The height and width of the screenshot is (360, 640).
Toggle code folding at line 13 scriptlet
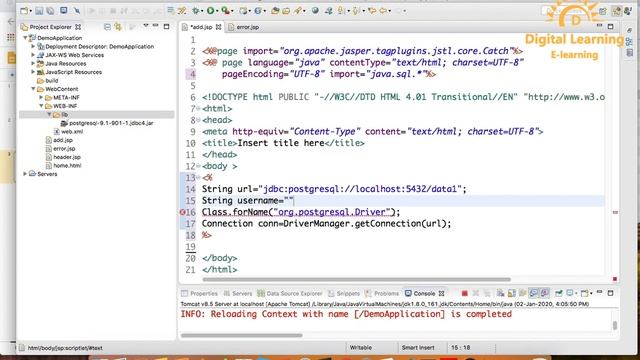[198, 178]
